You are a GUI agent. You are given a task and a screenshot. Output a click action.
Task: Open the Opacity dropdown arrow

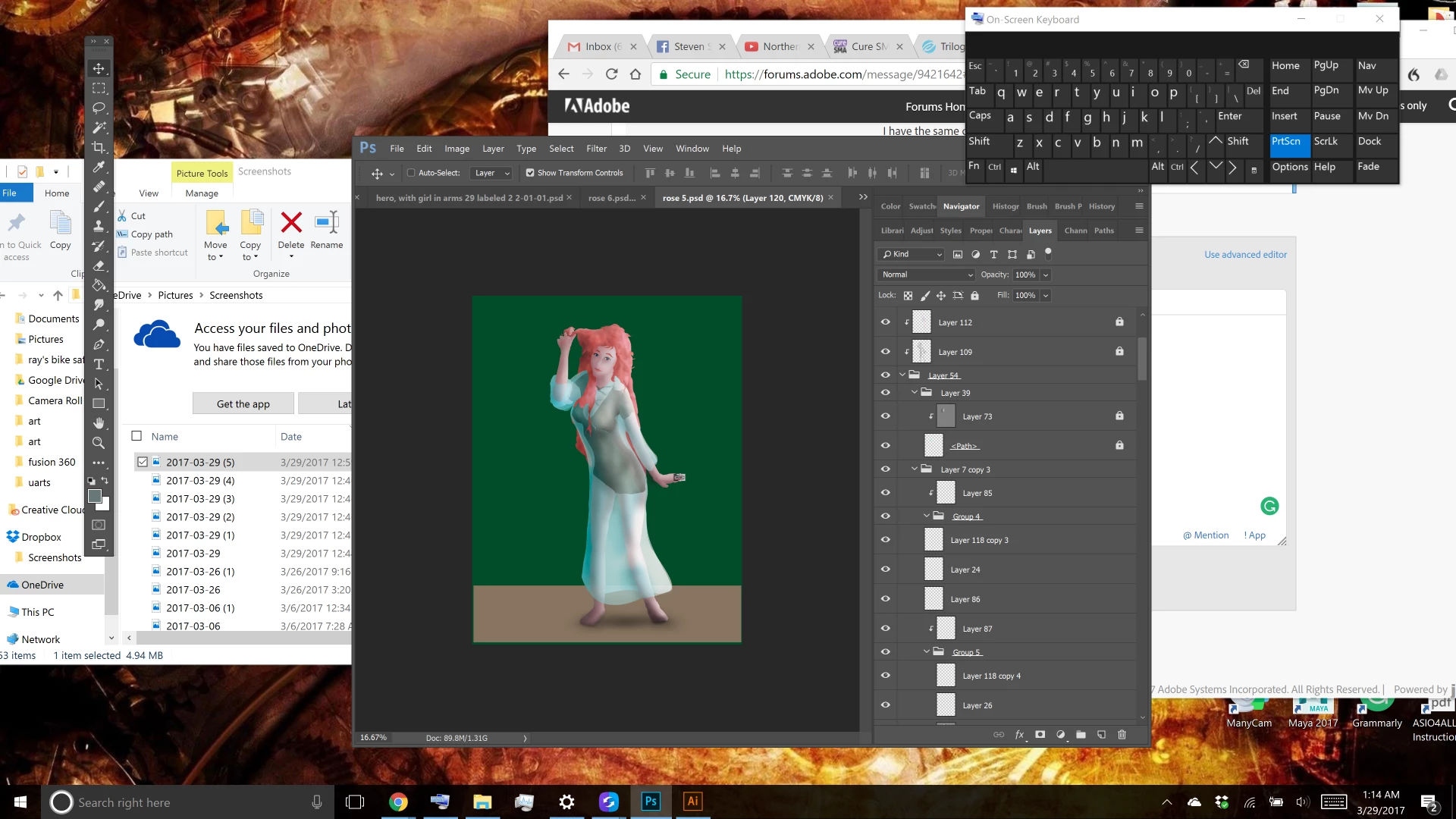(1046, 275)
